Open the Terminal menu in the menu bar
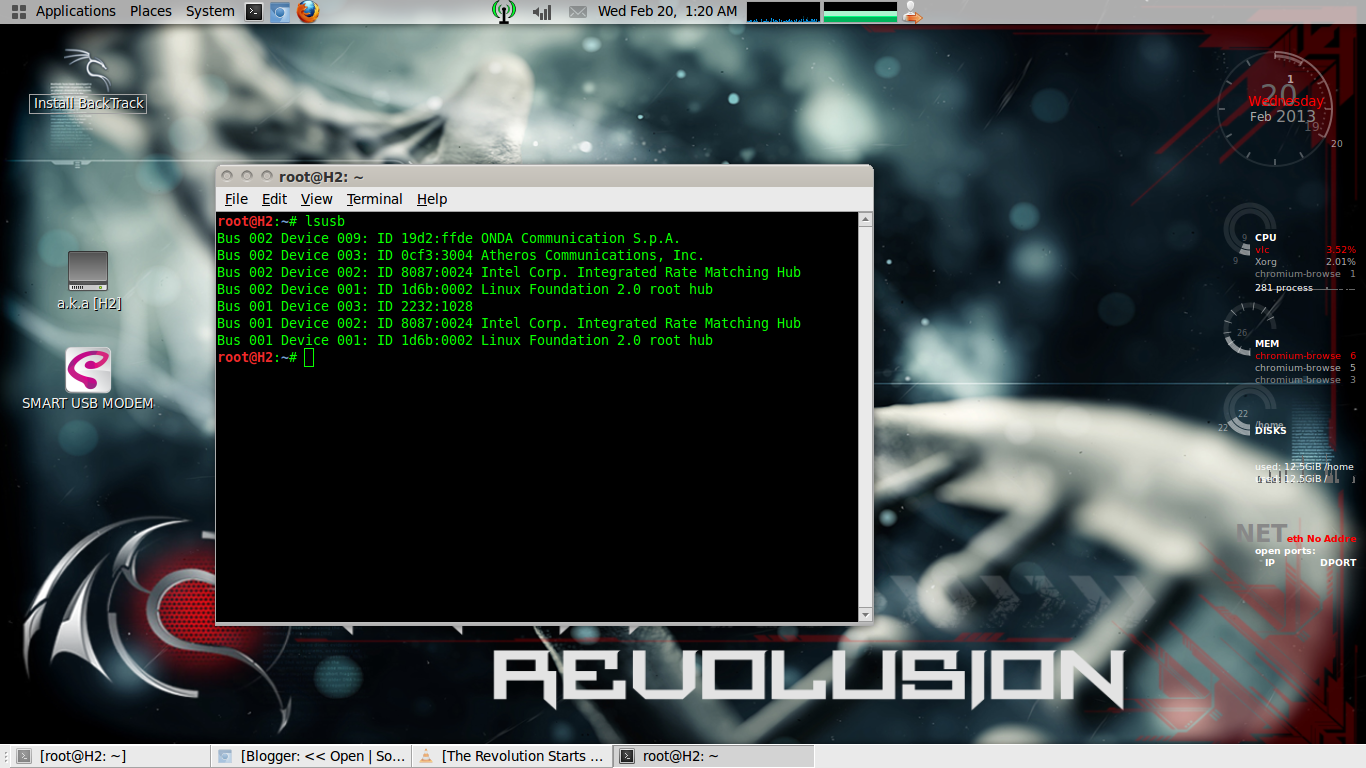 (374, 199)
